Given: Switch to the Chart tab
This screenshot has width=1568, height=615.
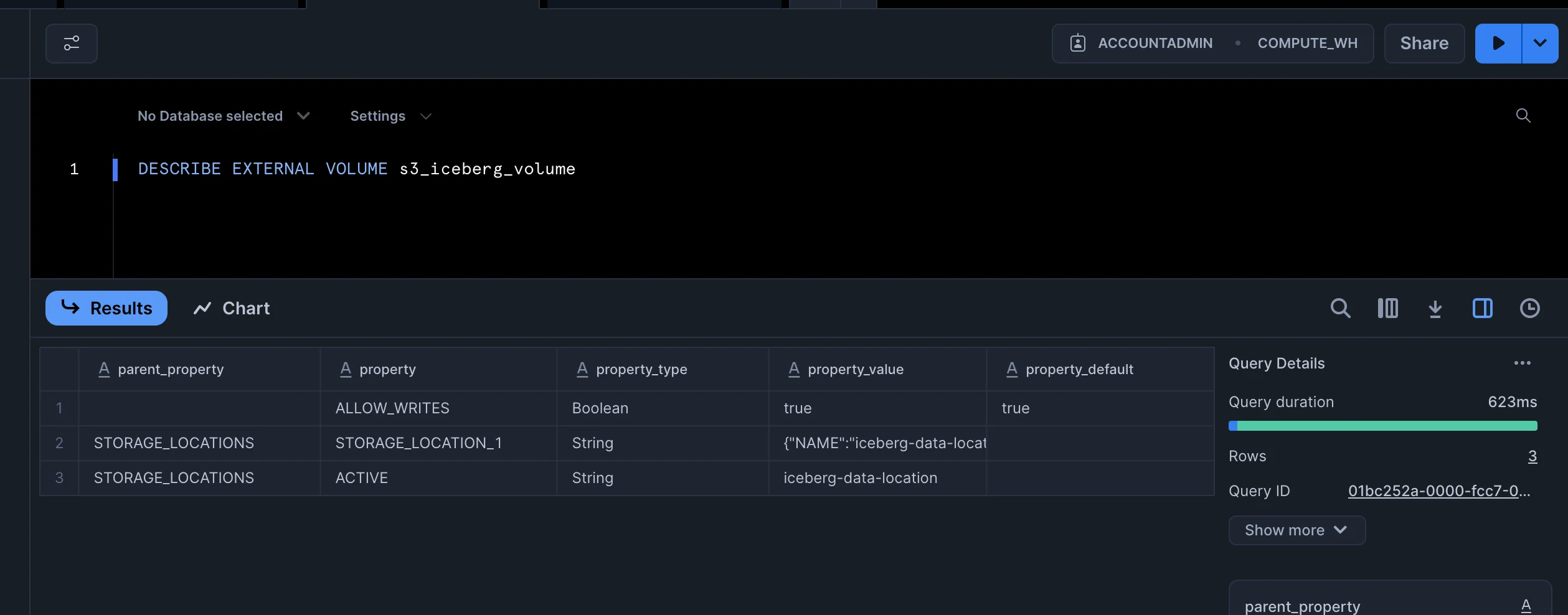Looking at the screenshot, I should click(232, 308).
